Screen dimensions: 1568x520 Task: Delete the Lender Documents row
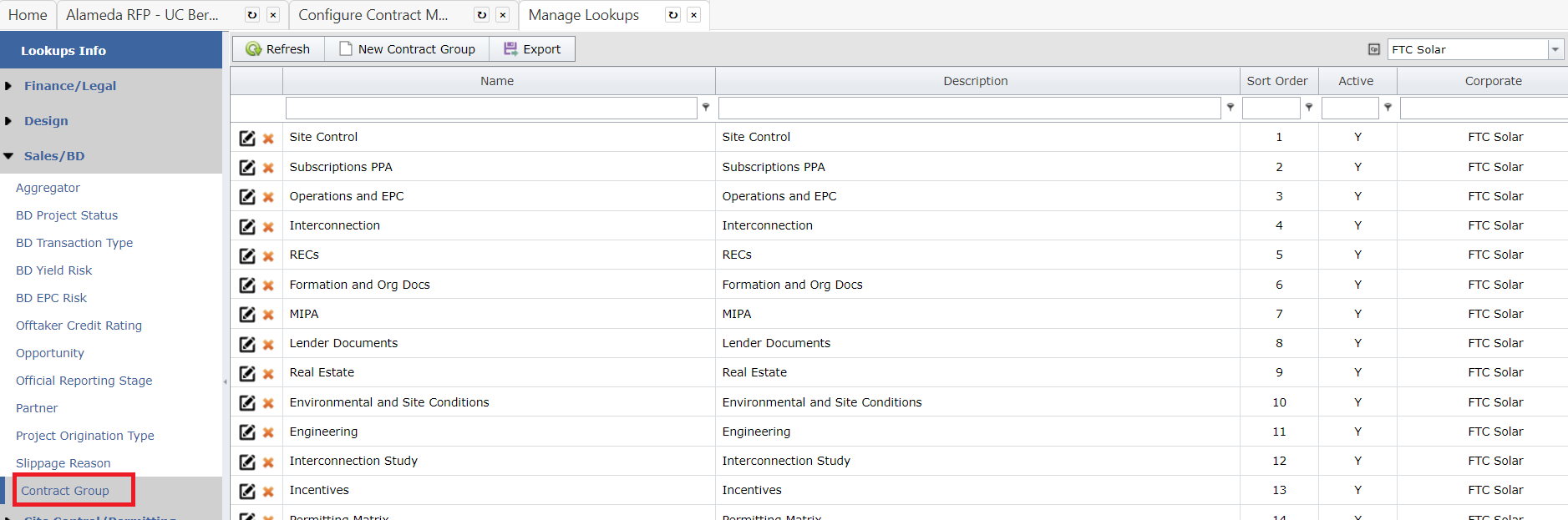(x=268, y=345)
